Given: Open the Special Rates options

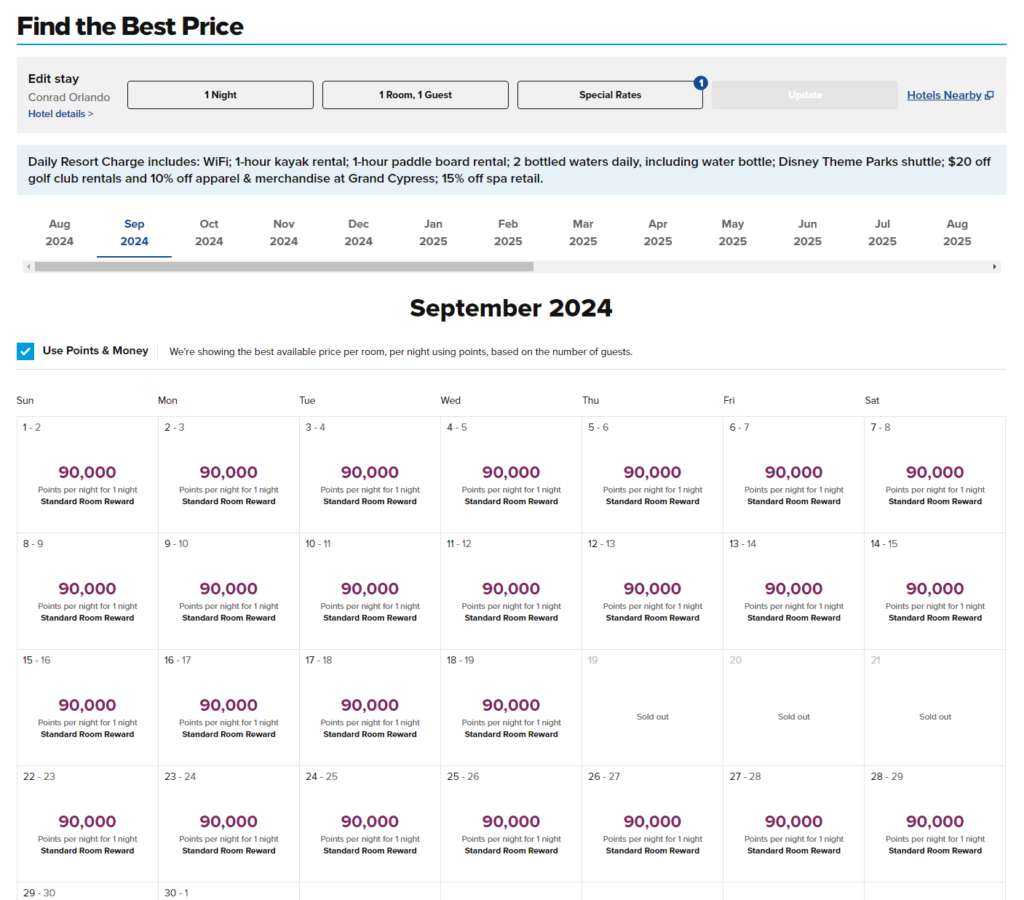Looking at the screenshot, I should (x=609, y=95).
